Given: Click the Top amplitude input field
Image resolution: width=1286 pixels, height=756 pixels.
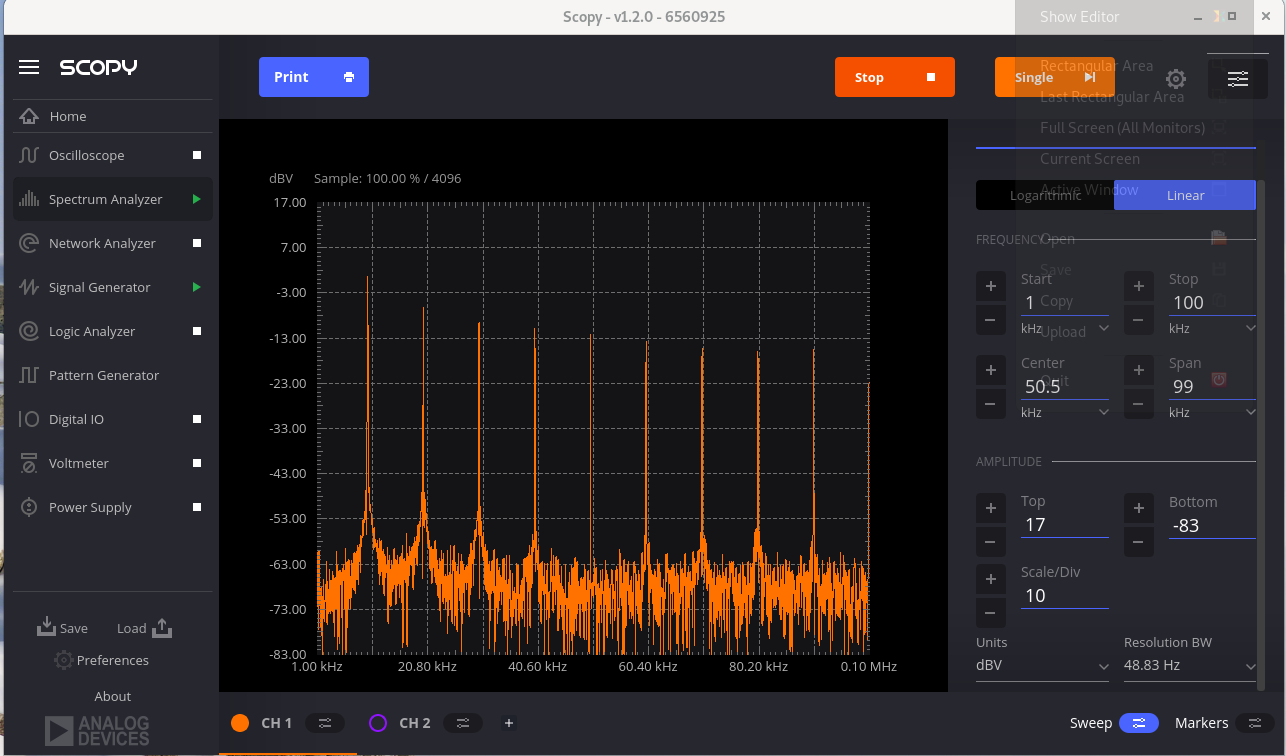Looking at the screenshot, I should (1065, 524).
